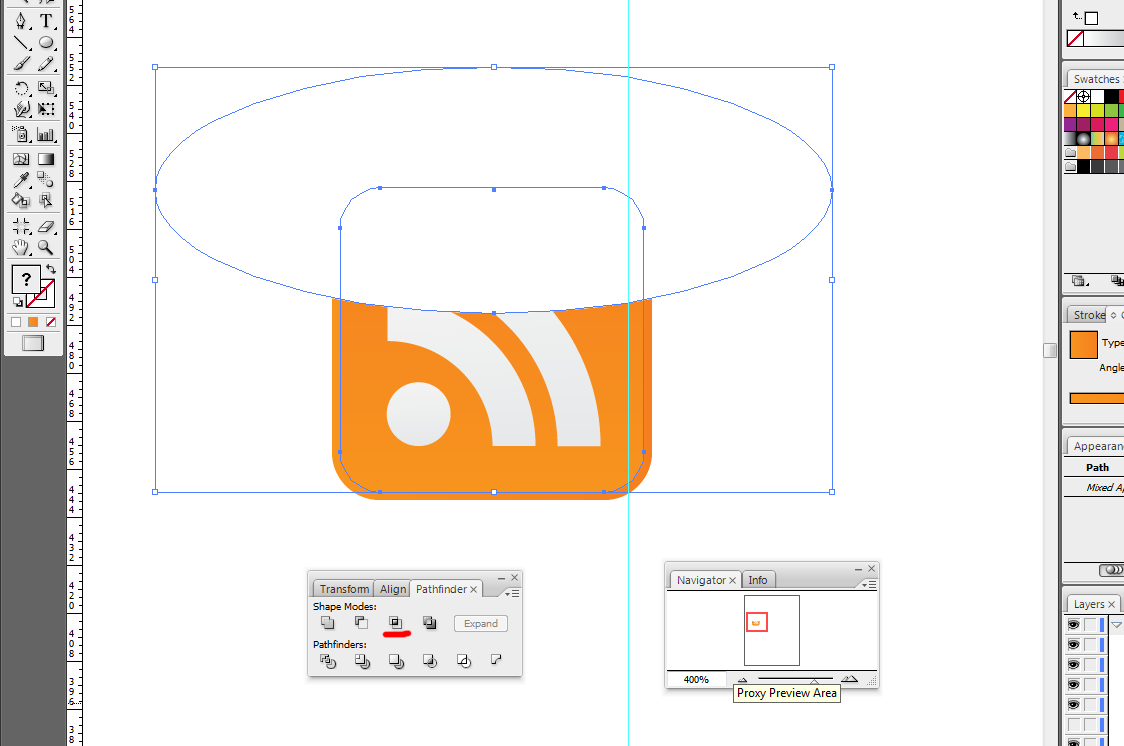Select the Crop Area tool
This screenshot has height=746, width=1124.
tap(21, 226)
